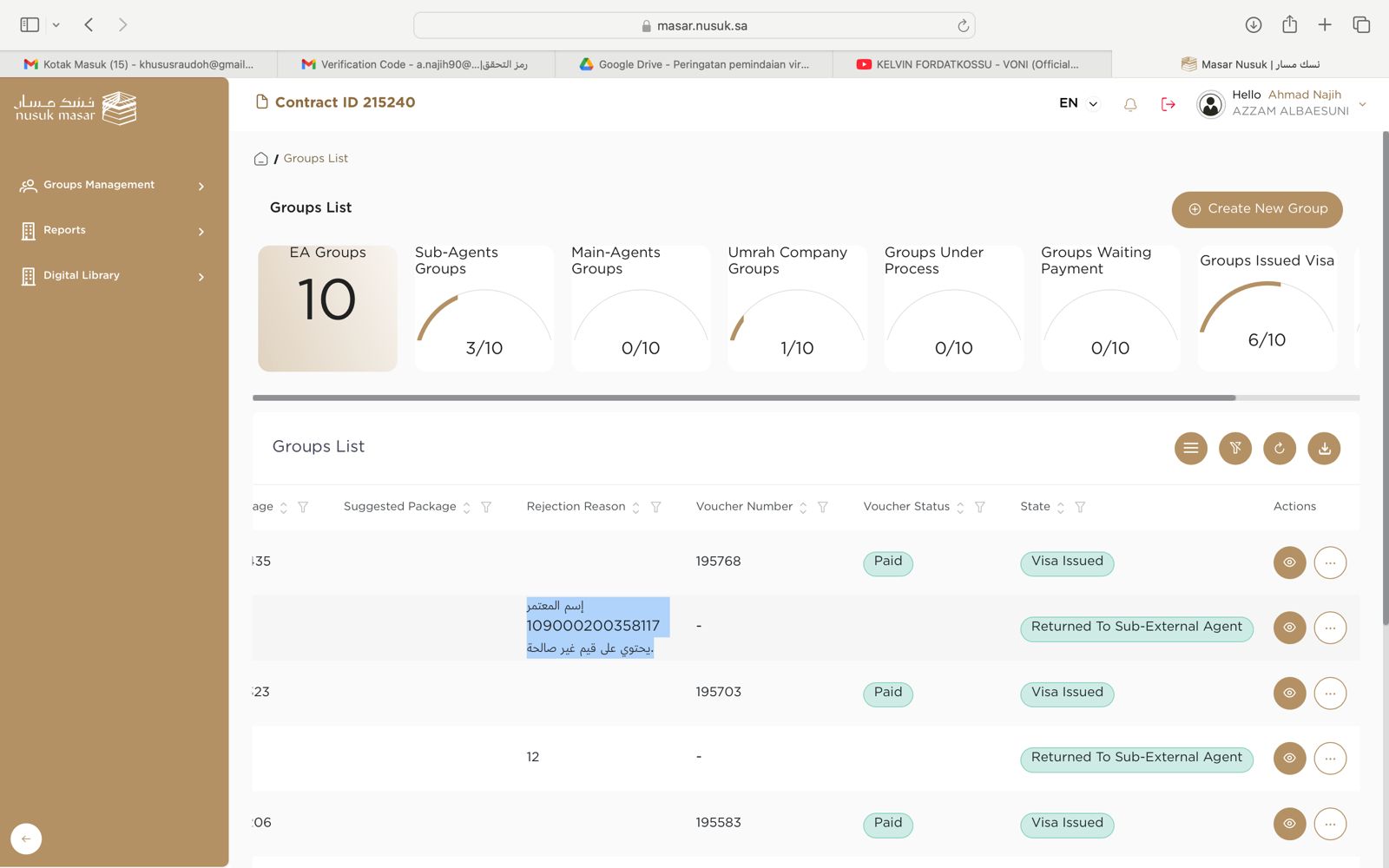Click the horizontal scrollbar under group cards

tap(743, 398)
